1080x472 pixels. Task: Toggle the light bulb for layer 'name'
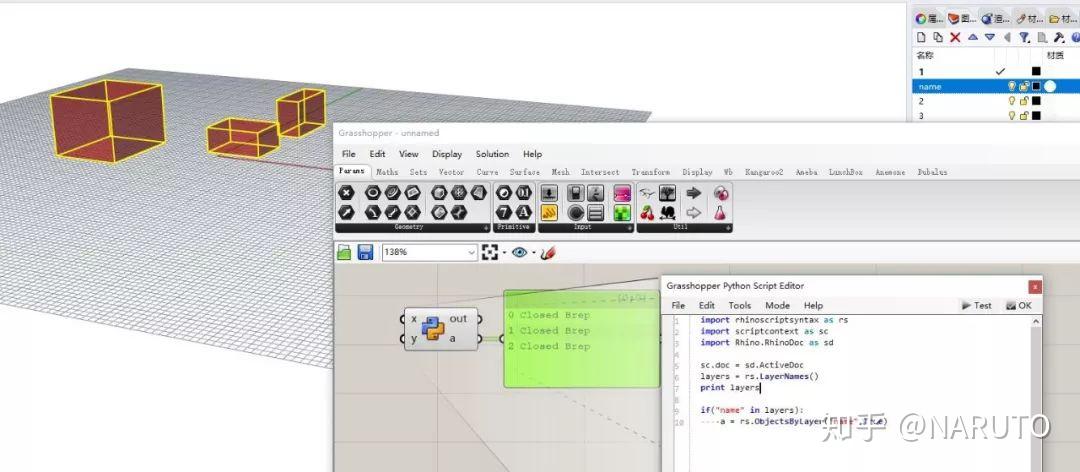(1012, 86)
